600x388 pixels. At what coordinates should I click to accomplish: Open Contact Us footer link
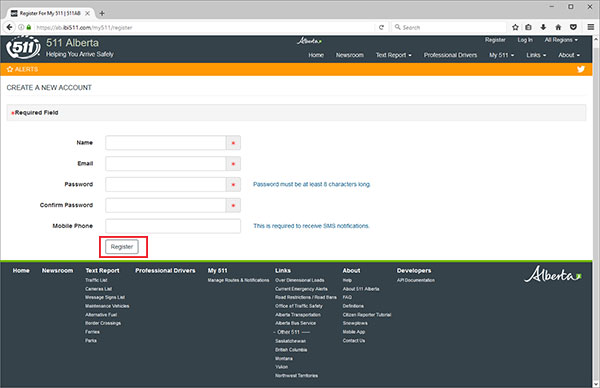pos(354,341)
